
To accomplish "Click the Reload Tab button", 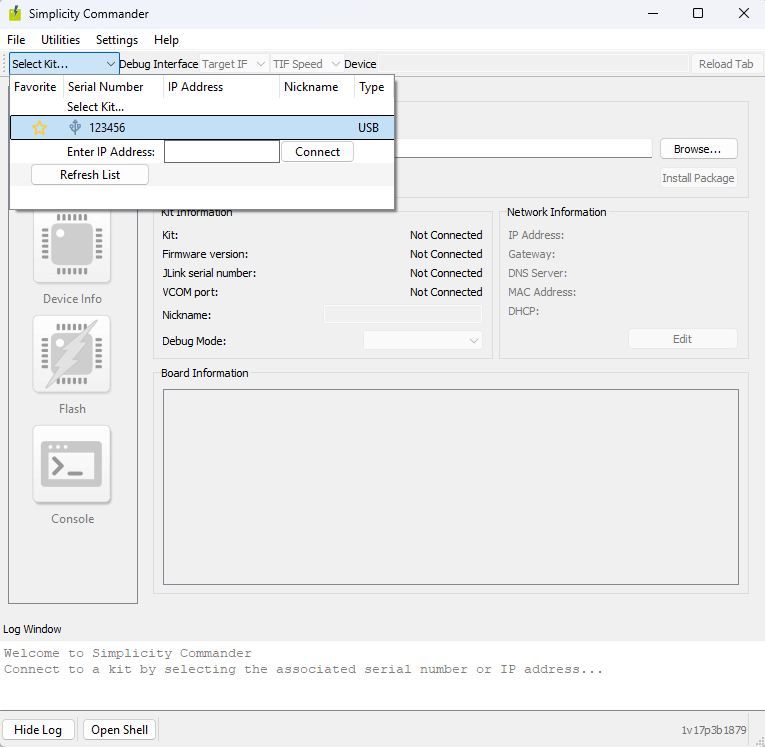I will point(725,64).
